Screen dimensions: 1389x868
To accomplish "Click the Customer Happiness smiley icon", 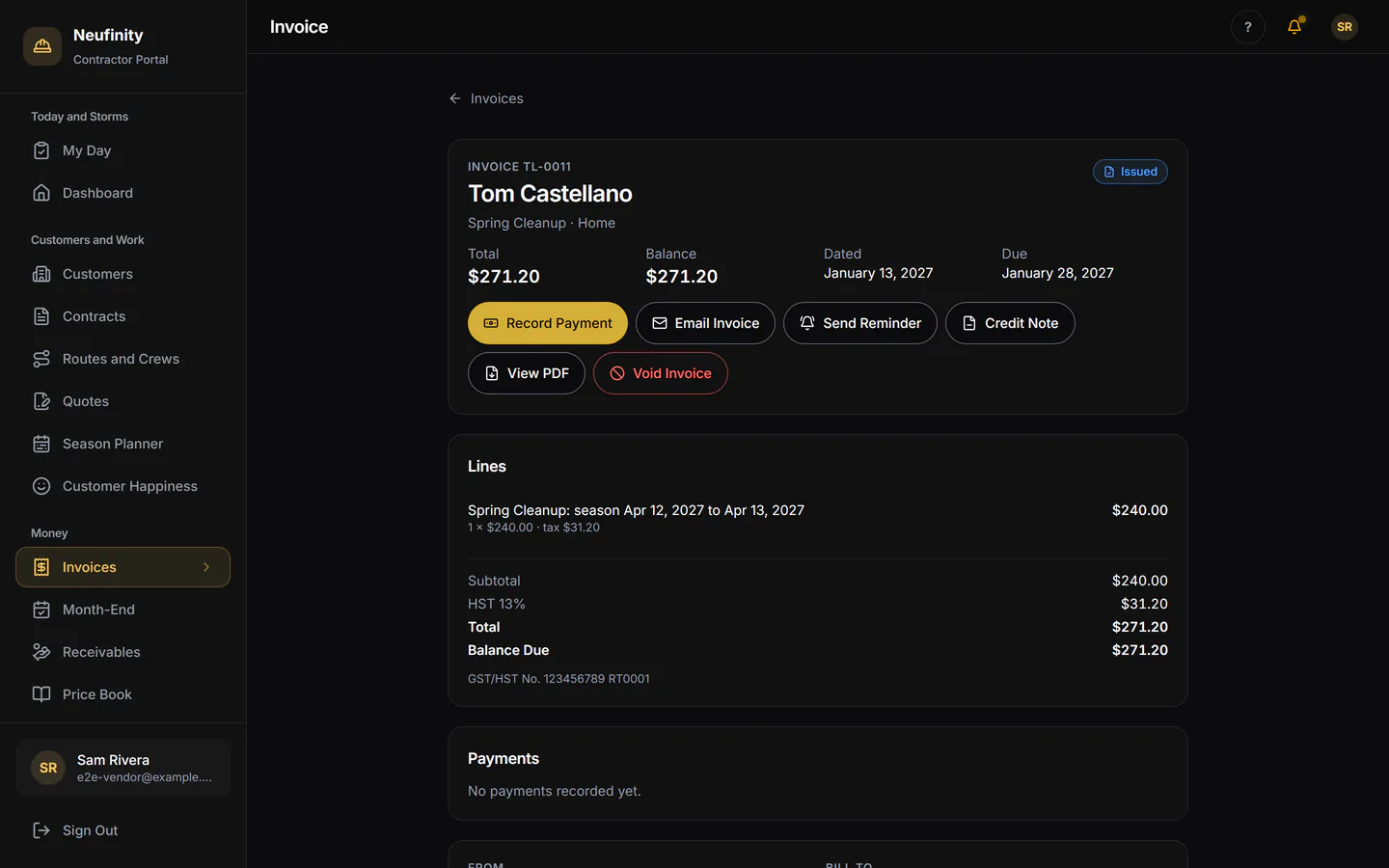I will [41, 486].
